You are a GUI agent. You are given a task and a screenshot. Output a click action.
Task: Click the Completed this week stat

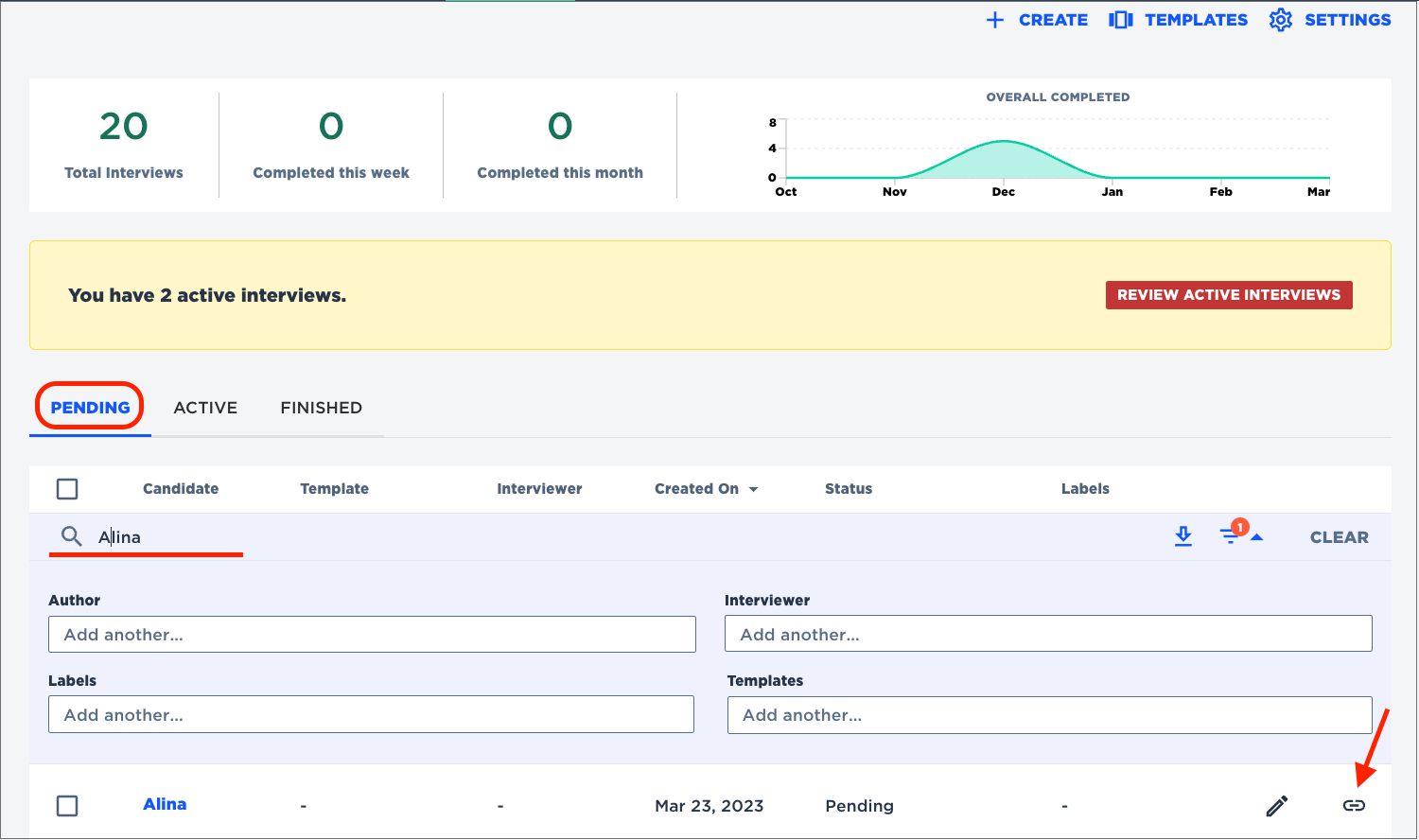(x=331, y=145)
